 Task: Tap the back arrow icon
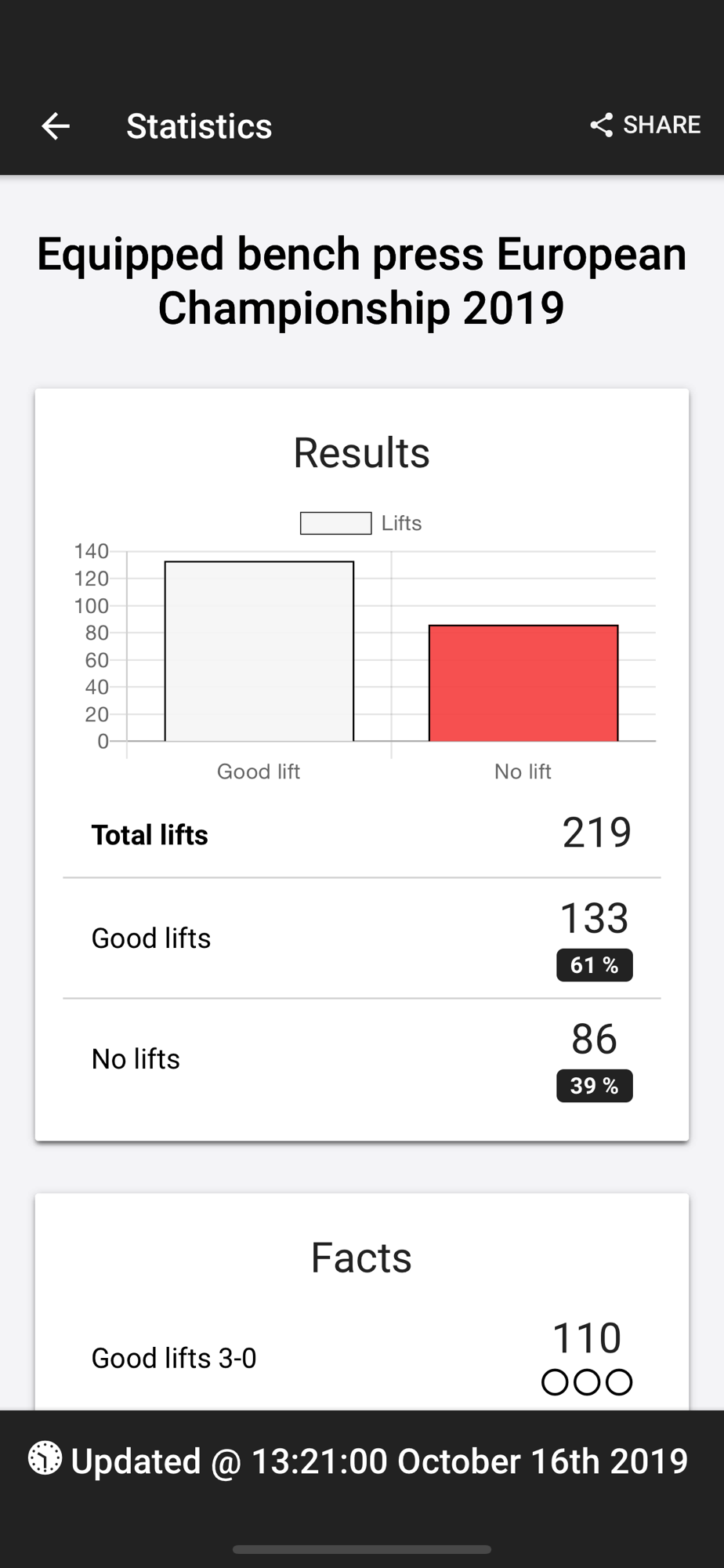(56, 125)
